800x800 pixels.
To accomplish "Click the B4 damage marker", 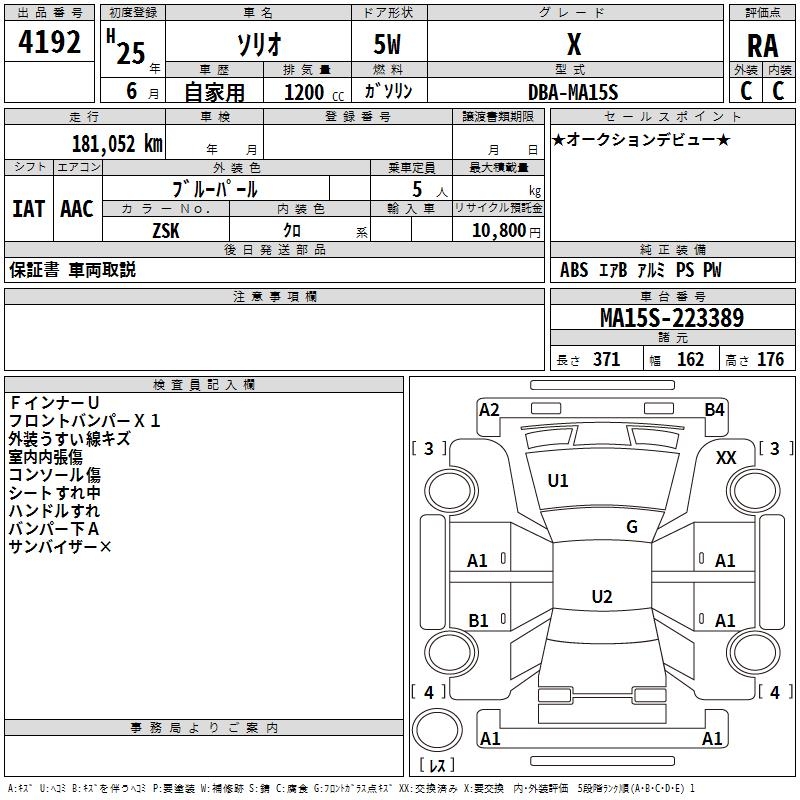I will tap(714, 409).
